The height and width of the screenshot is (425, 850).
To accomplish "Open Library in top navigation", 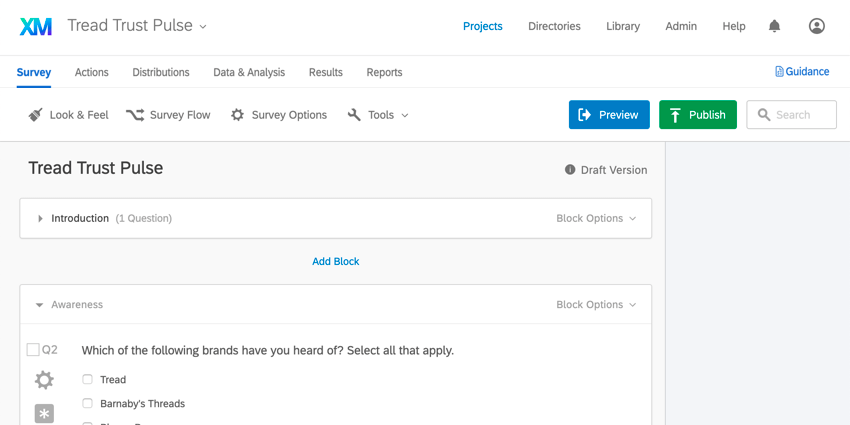I will click(x=623, y=26).
